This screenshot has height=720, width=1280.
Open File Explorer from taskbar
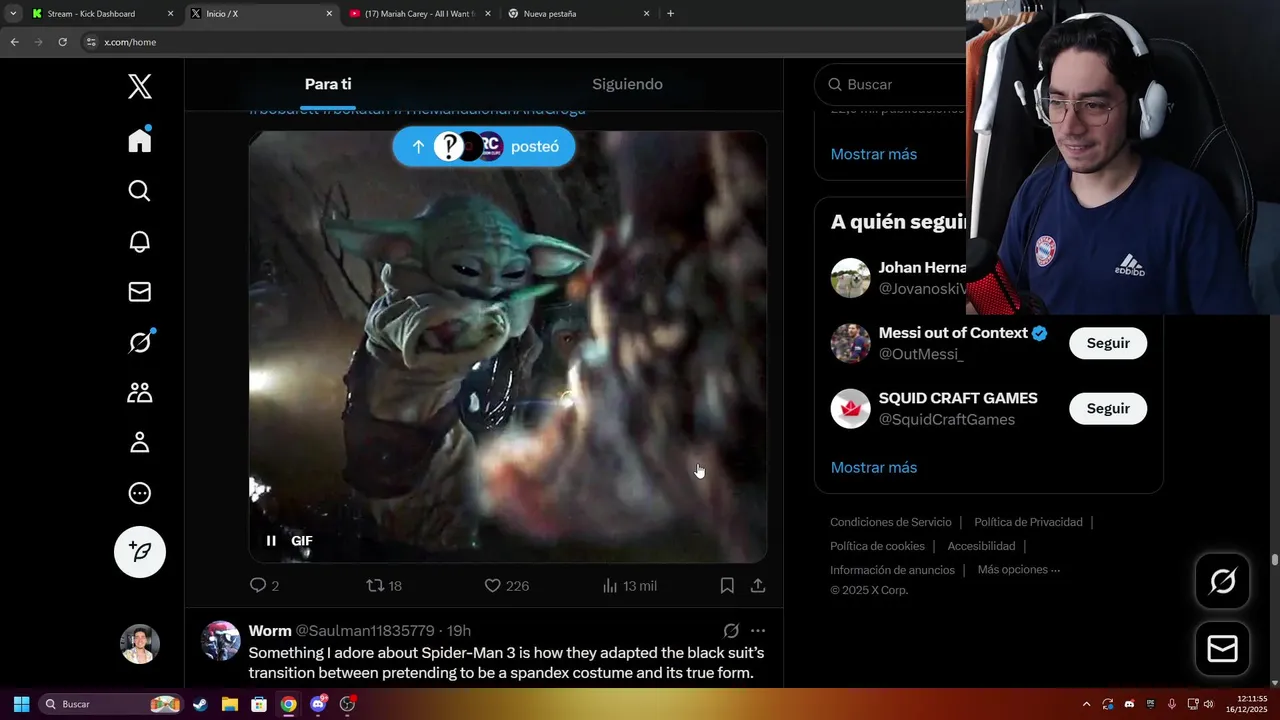pos(229,704)
